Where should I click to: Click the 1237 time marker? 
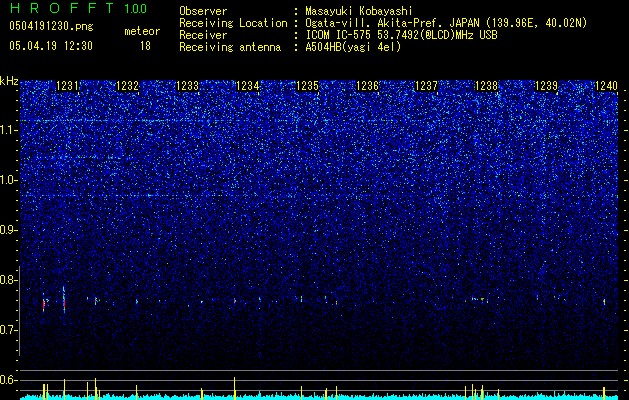[426, 86]
